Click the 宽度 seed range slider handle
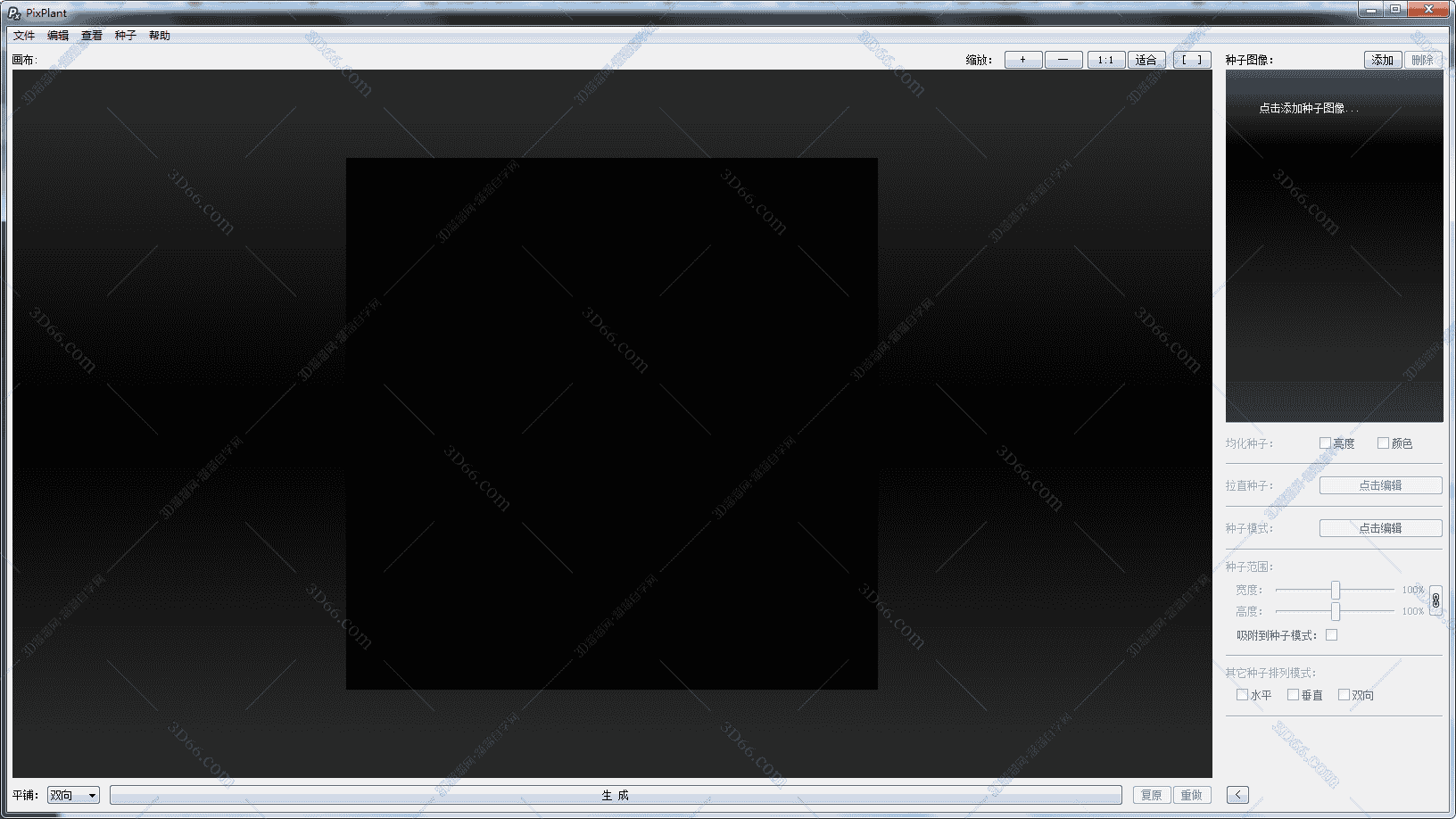This screenshot has height=819, width=1456. pos(1335,590)
